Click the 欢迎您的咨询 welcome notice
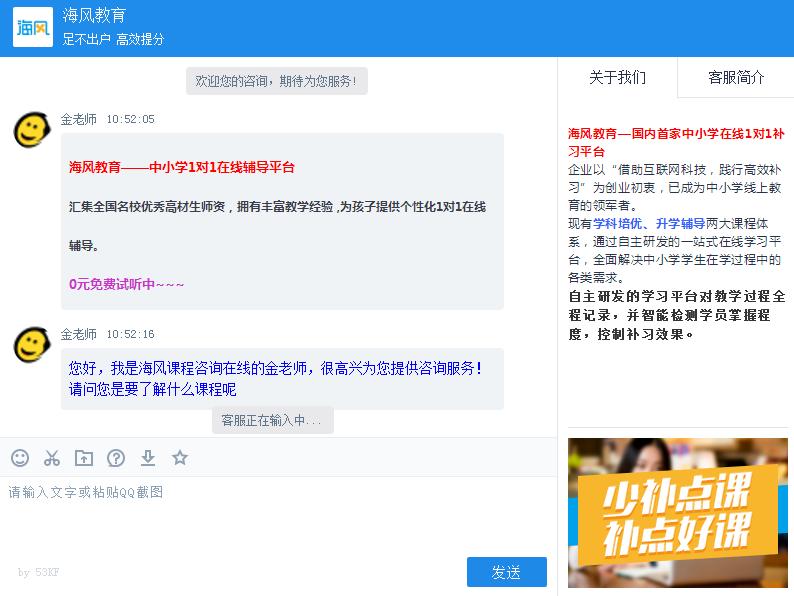The image size is (794, 596). point(276,81)
